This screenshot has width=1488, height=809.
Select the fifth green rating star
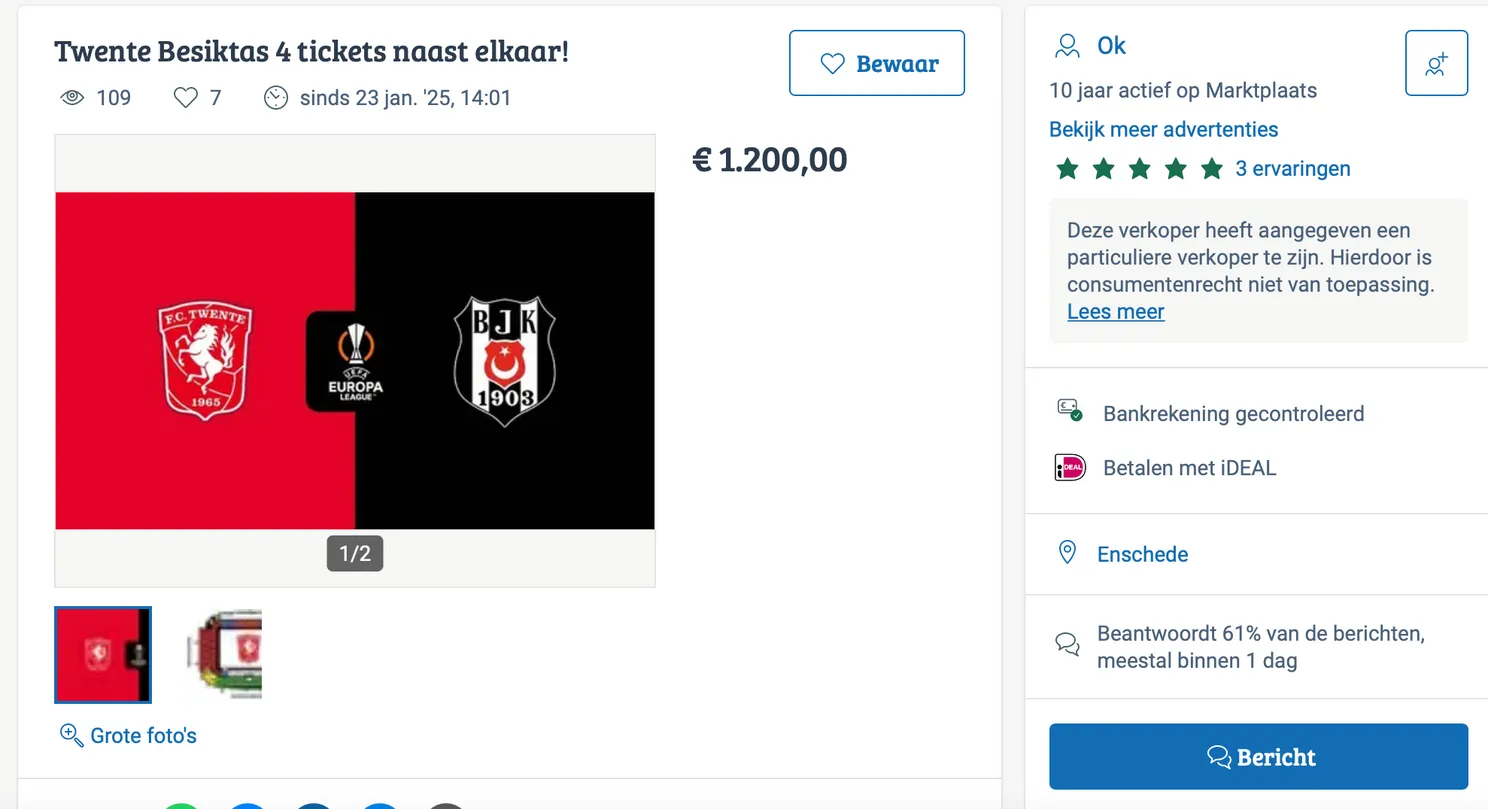tap(1212, 168)
